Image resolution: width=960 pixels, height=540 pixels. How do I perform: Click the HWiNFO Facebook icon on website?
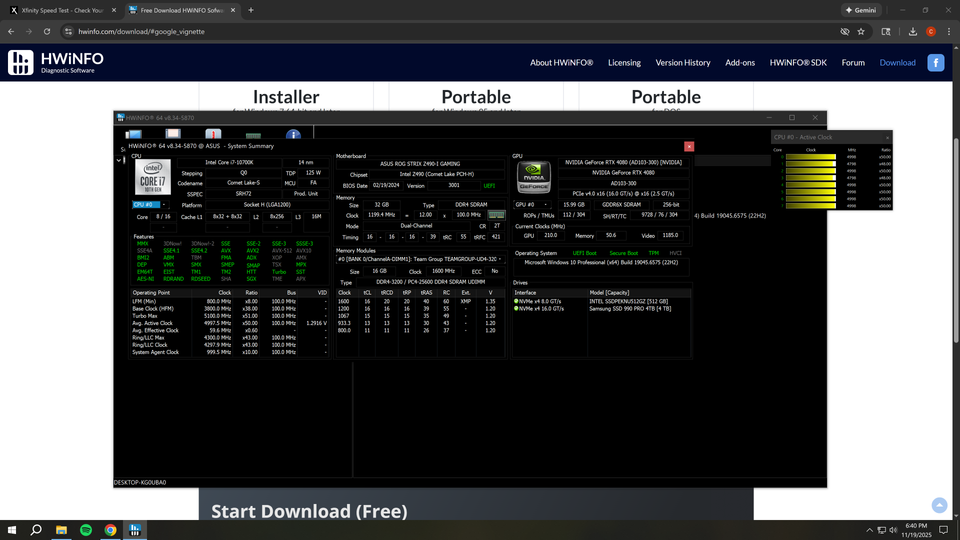[x=936, y=62]
